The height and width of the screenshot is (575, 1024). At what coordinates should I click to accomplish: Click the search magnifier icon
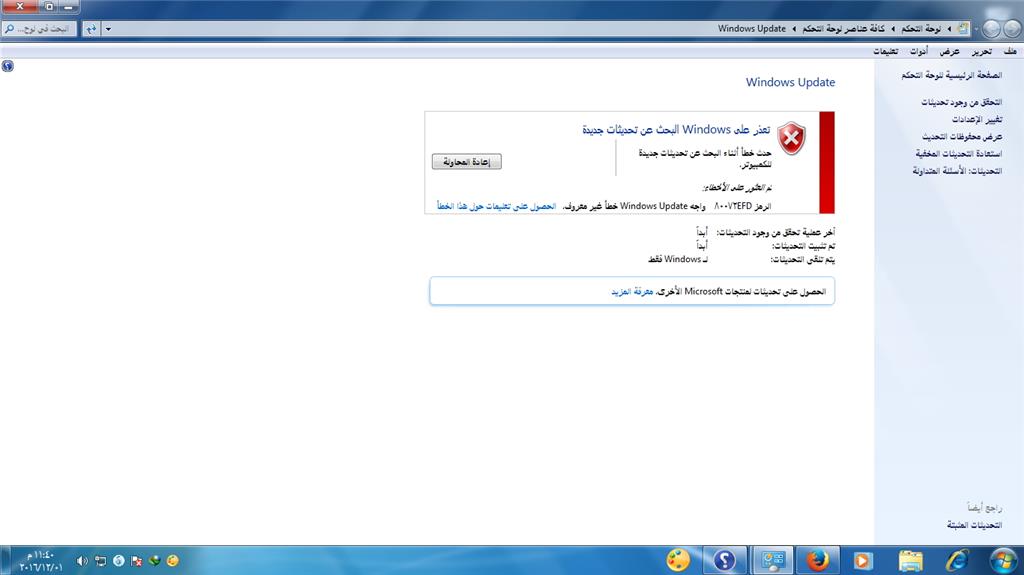(x=9, y=29)
